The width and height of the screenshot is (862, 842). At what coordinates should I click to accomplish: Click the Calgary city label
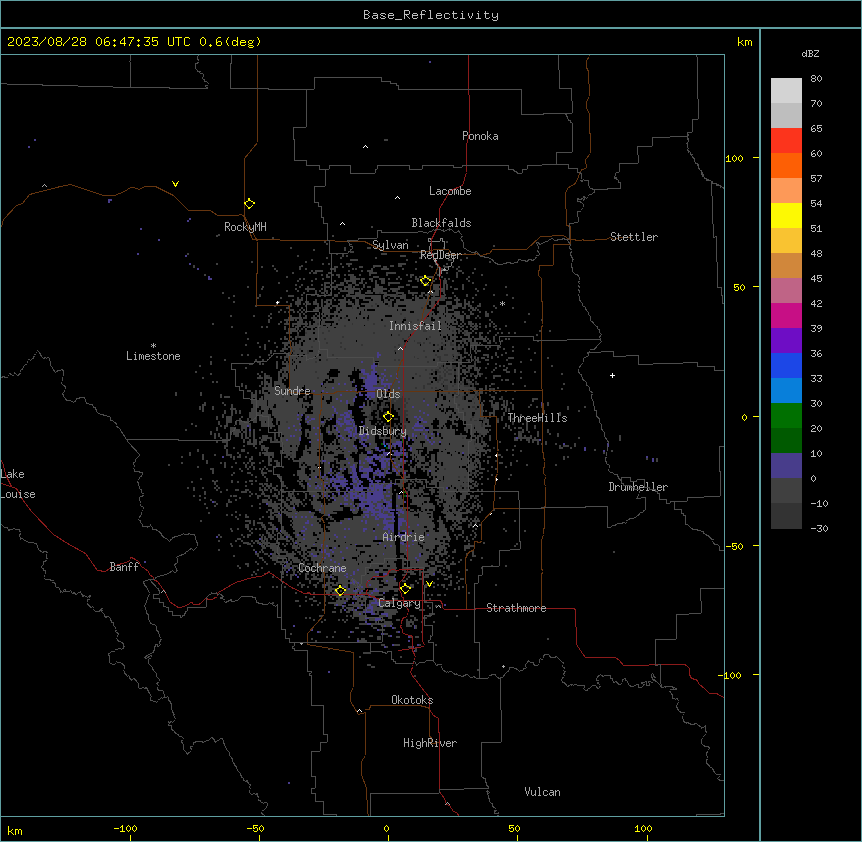tap(399, 603)
